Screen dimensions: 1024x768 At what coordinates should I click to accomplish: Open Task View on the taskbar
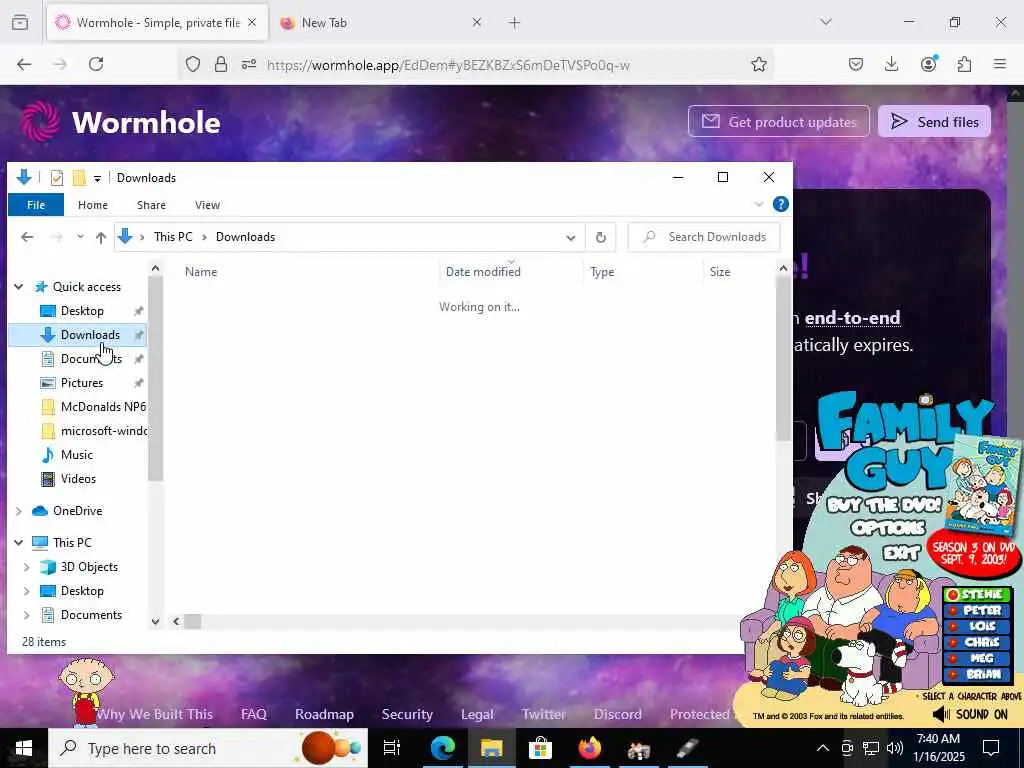pyautogui.click(x=392, y=748)
